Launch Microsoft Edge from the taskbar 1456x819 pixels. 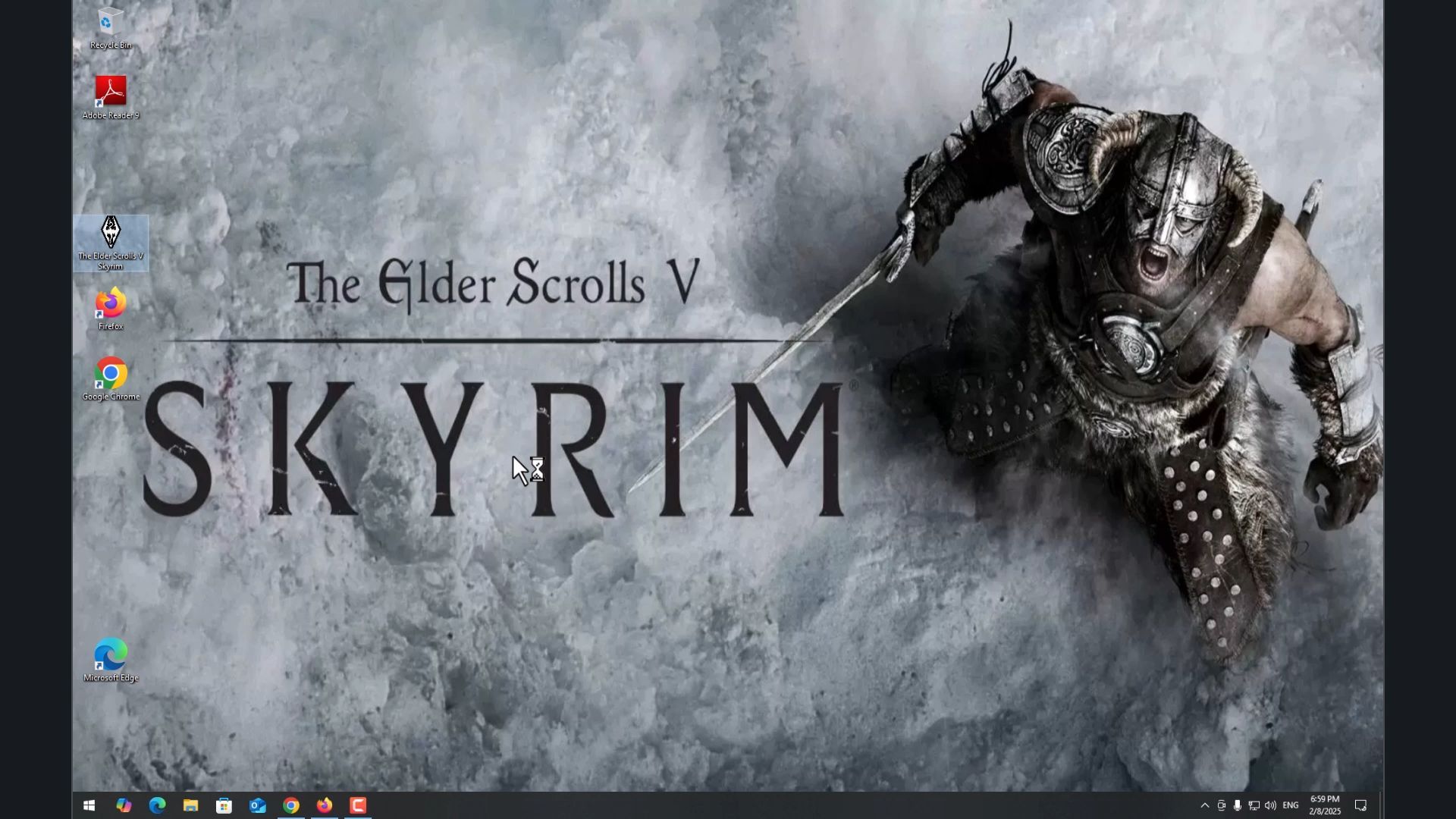coord(157,805)
